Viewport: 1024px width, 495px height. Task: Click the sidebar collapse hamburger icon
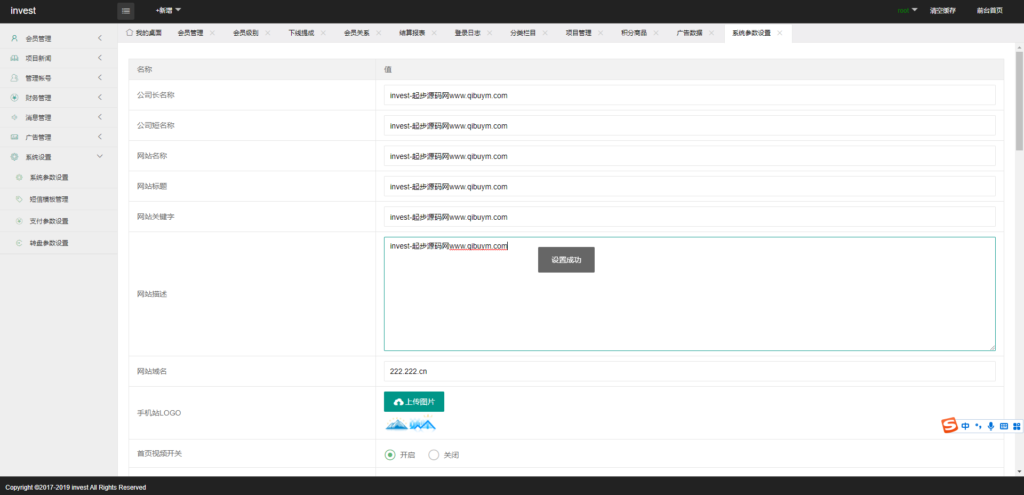click(126, 10)
